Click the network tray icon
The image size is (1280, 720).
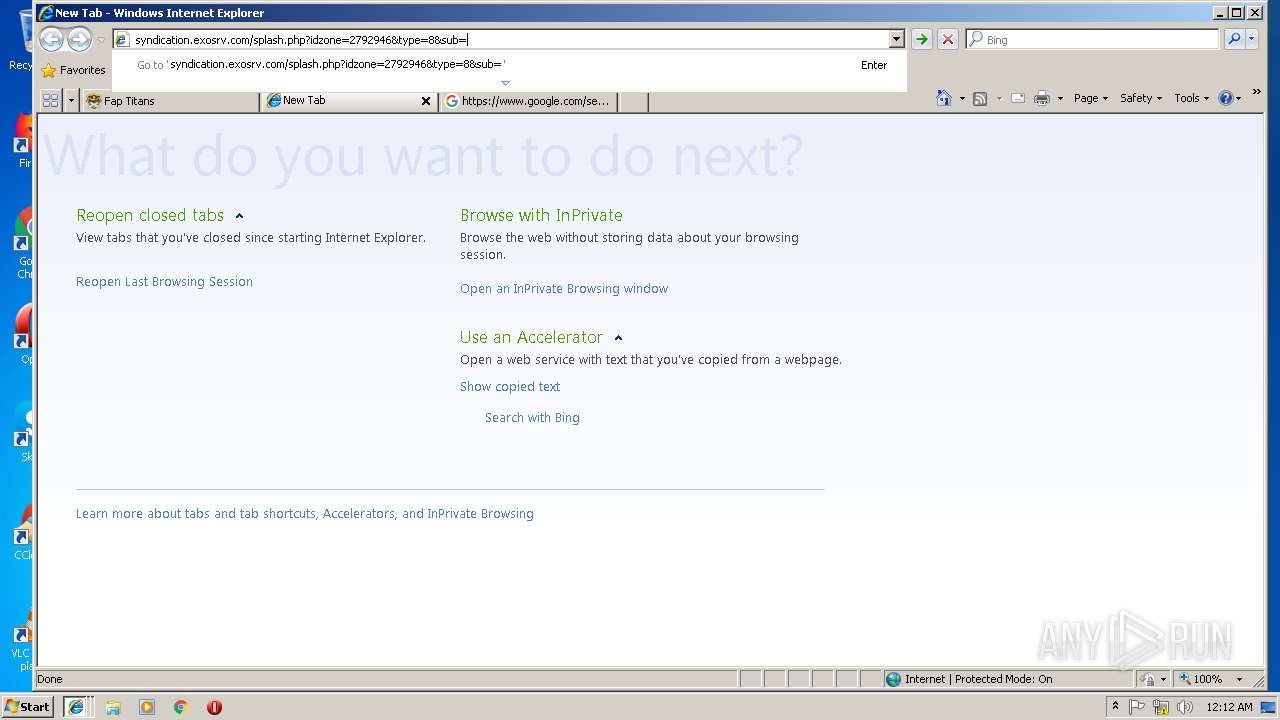pos(1161,707)
